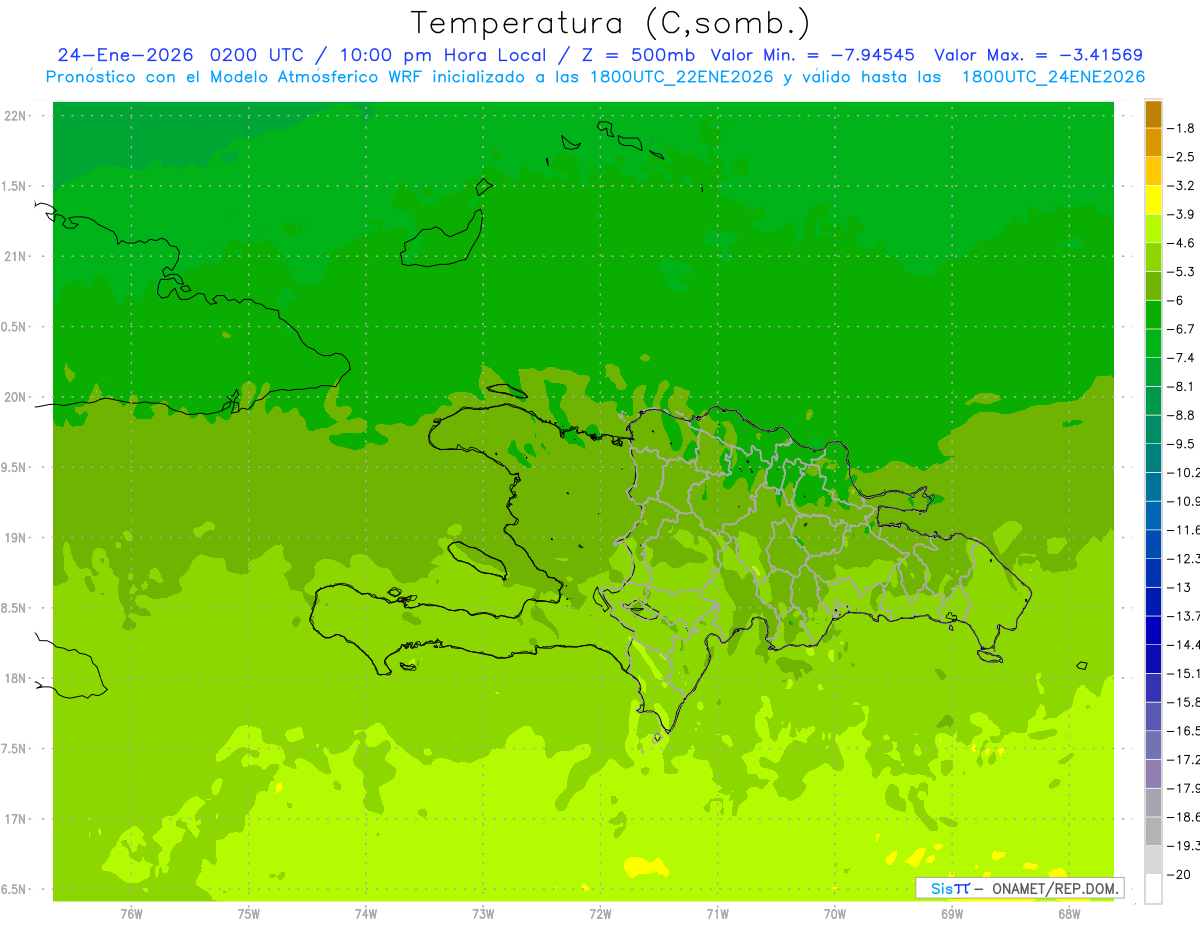Select the dark orange swatch above -1.8
This screenshot has width=1200, height=927.
point(1153,114)
